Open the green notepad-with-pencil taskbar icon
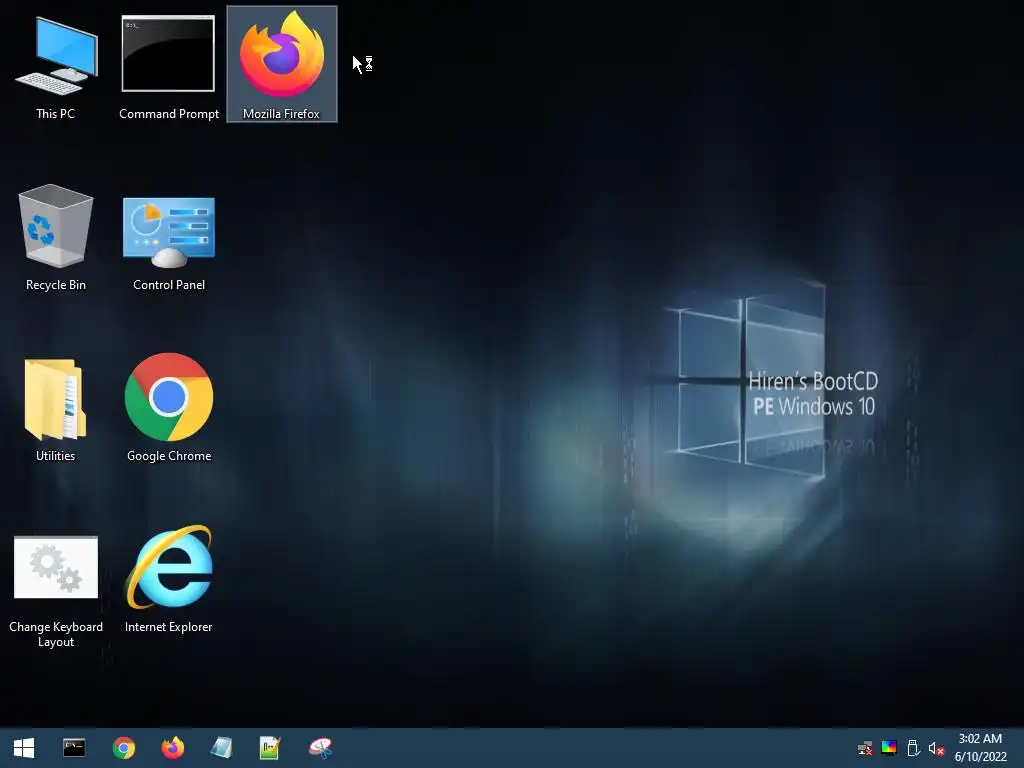1024x768 pixels. [x=270, y=748]
